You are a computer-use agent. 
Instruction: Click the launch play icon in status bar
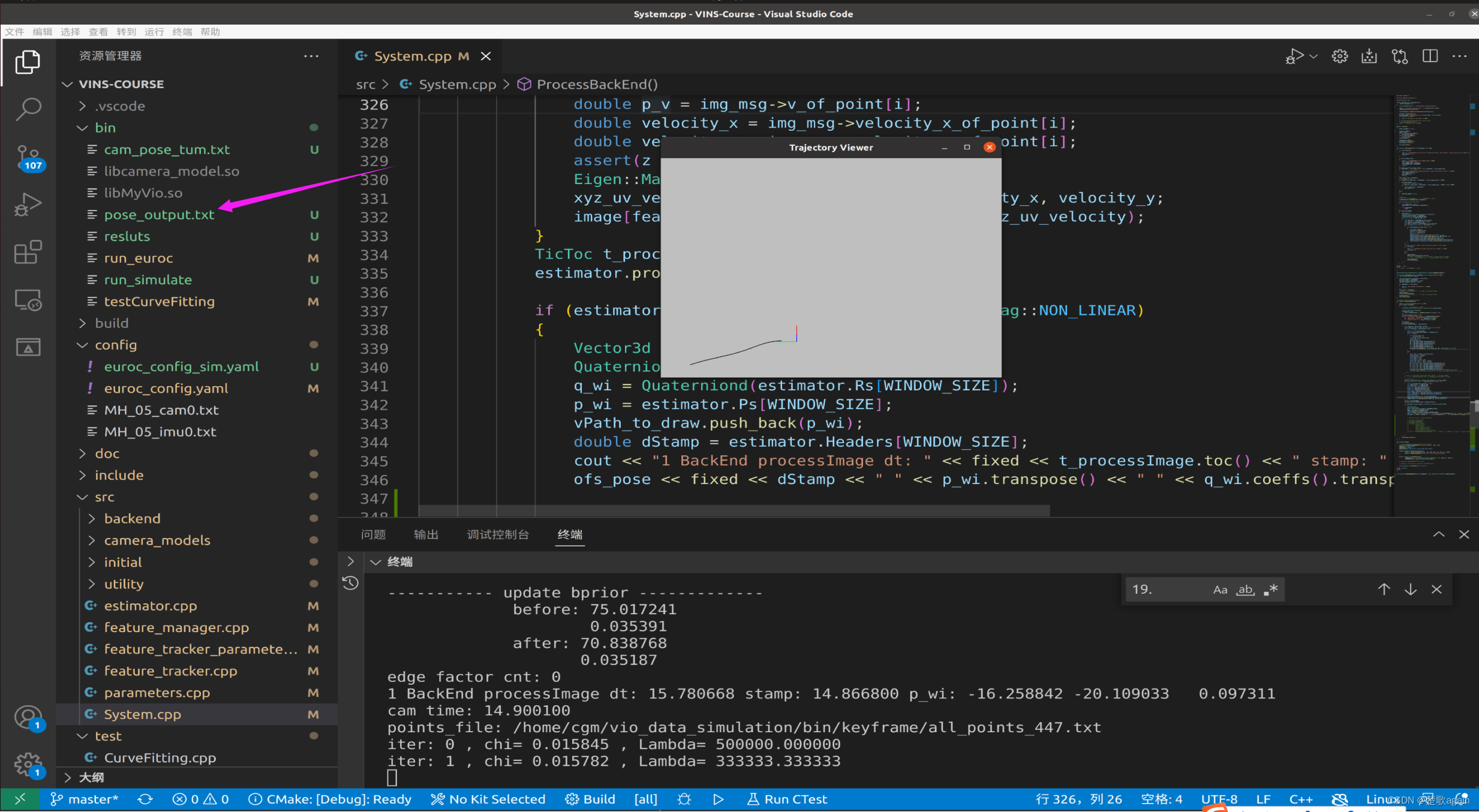pos(718,799)
